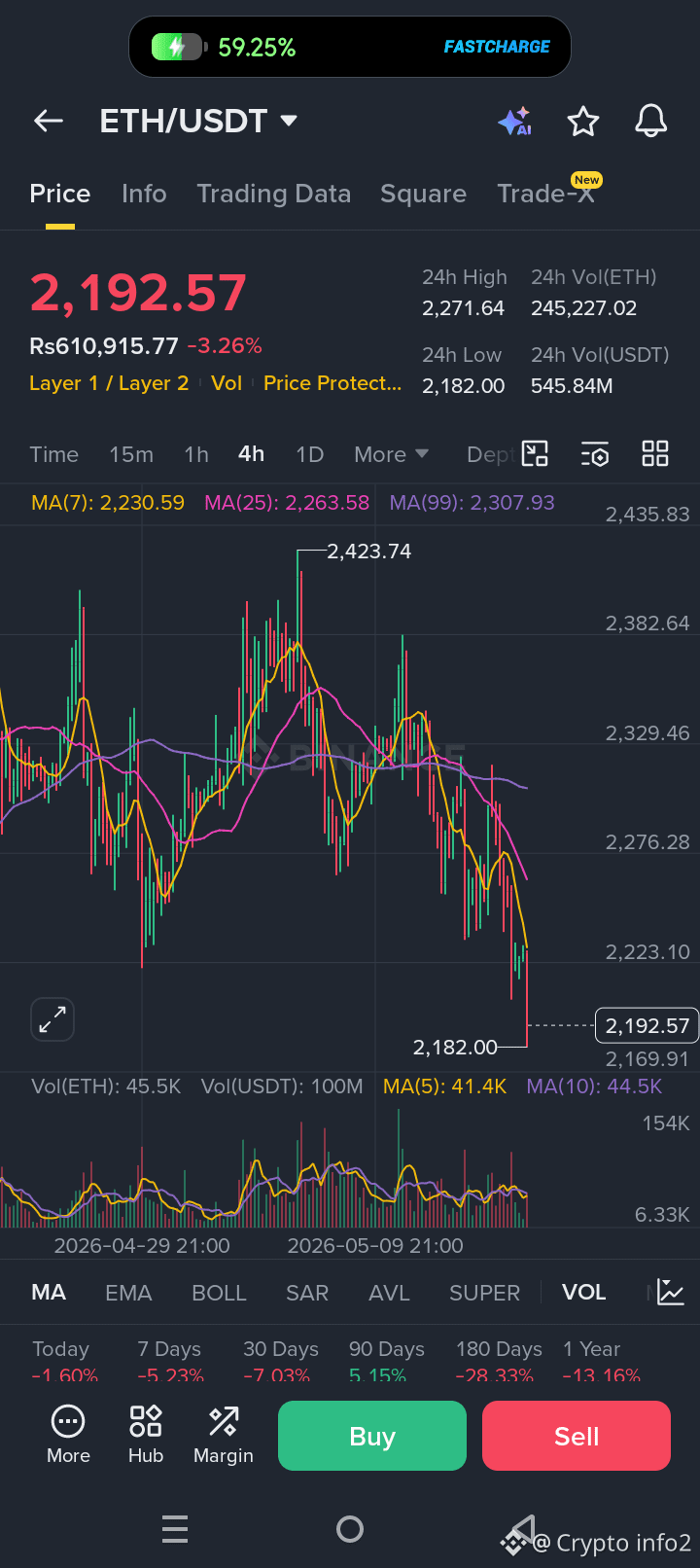Select the 1D interval
The image size is (700, 1568).
click(x=310, y=454)
